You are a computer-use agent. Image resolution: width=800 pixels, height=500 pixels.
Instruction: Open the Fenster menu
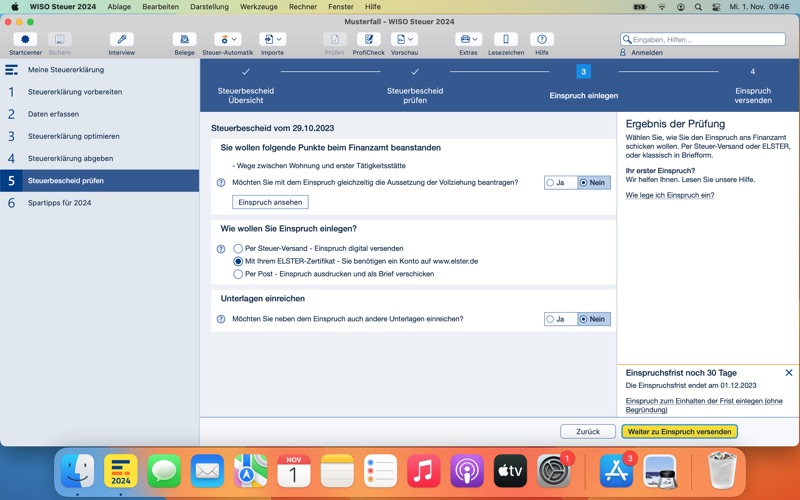click(341, 7)
